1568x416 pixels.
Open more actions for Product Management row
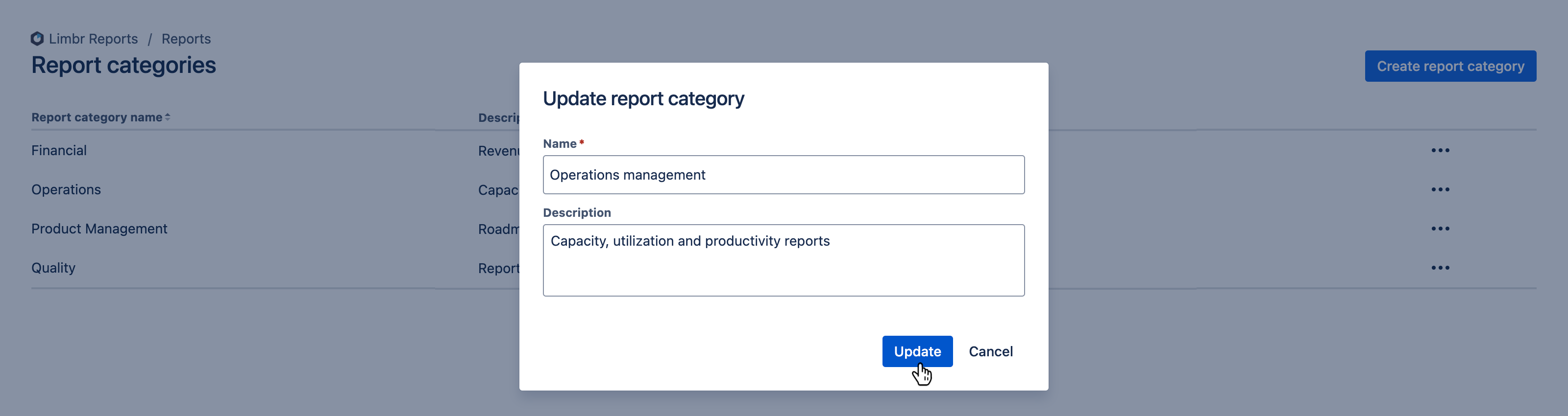(x=1440, y=229)
